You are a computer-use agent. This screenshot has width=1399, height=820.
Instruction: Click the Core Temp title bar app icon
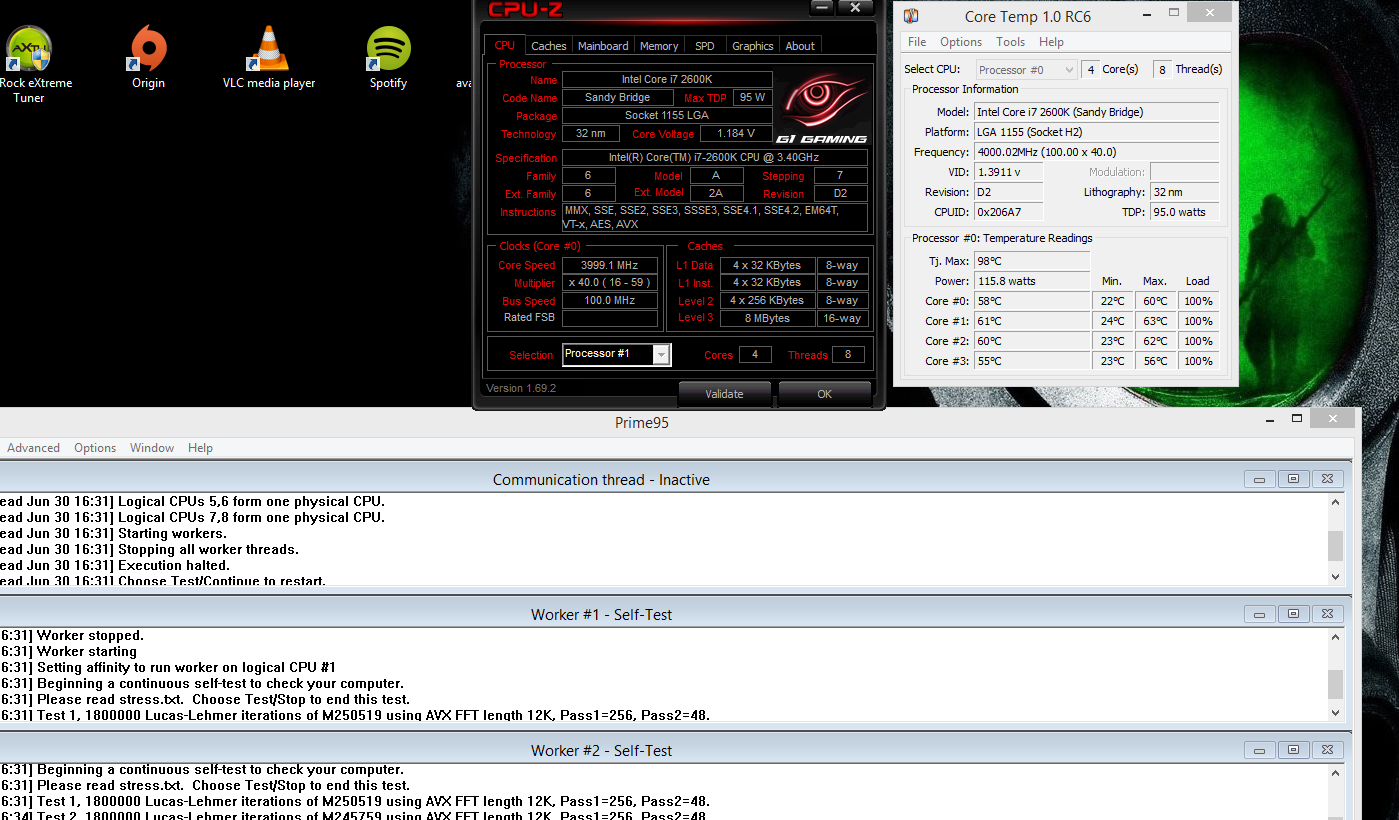pos(910,16)
